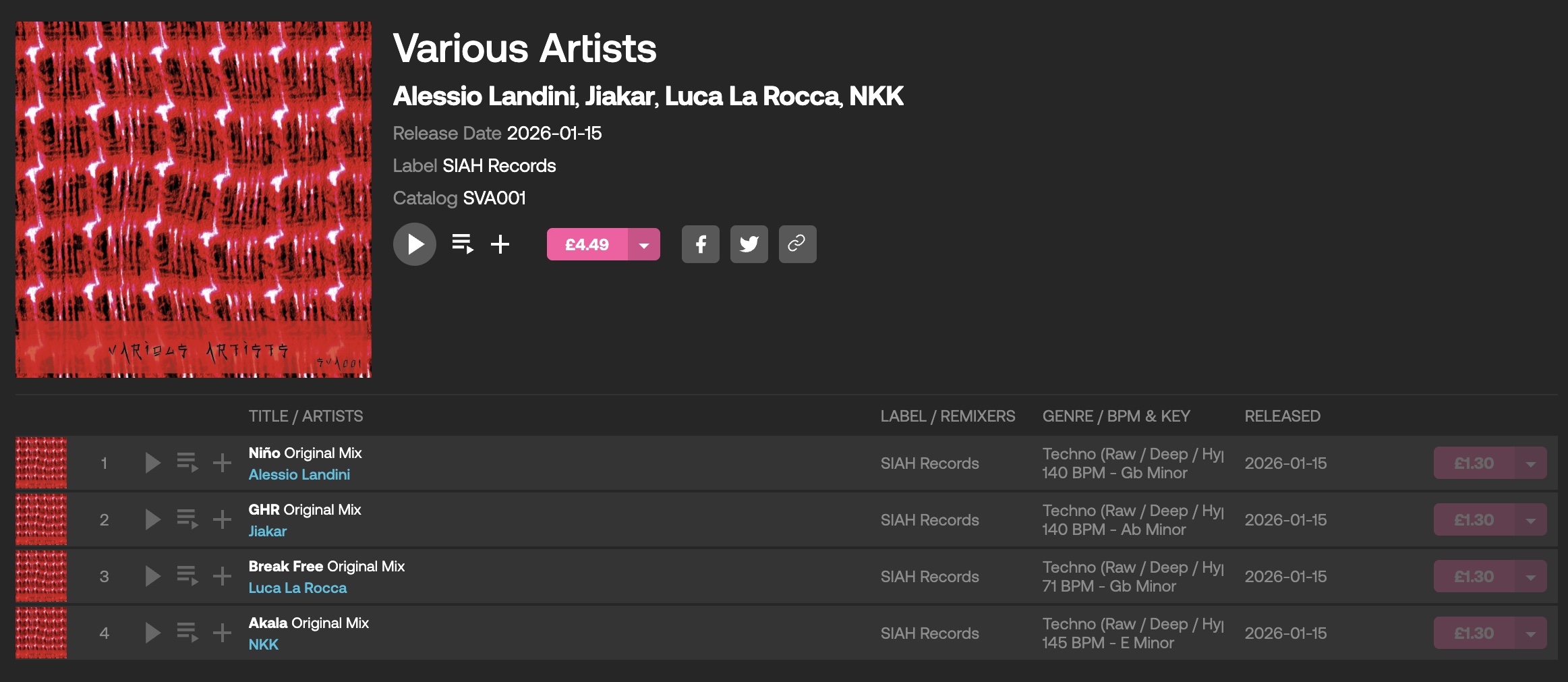Add release to playlist with plus icon
Viewport: 1568px width, 682px height.
(x=500, y=244)
